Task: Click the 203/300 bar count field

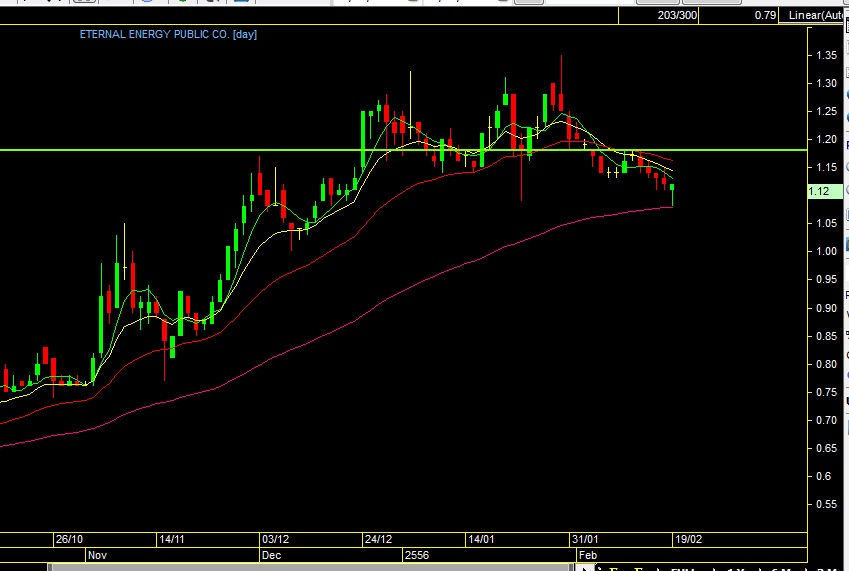Action: tap(658, 15)
